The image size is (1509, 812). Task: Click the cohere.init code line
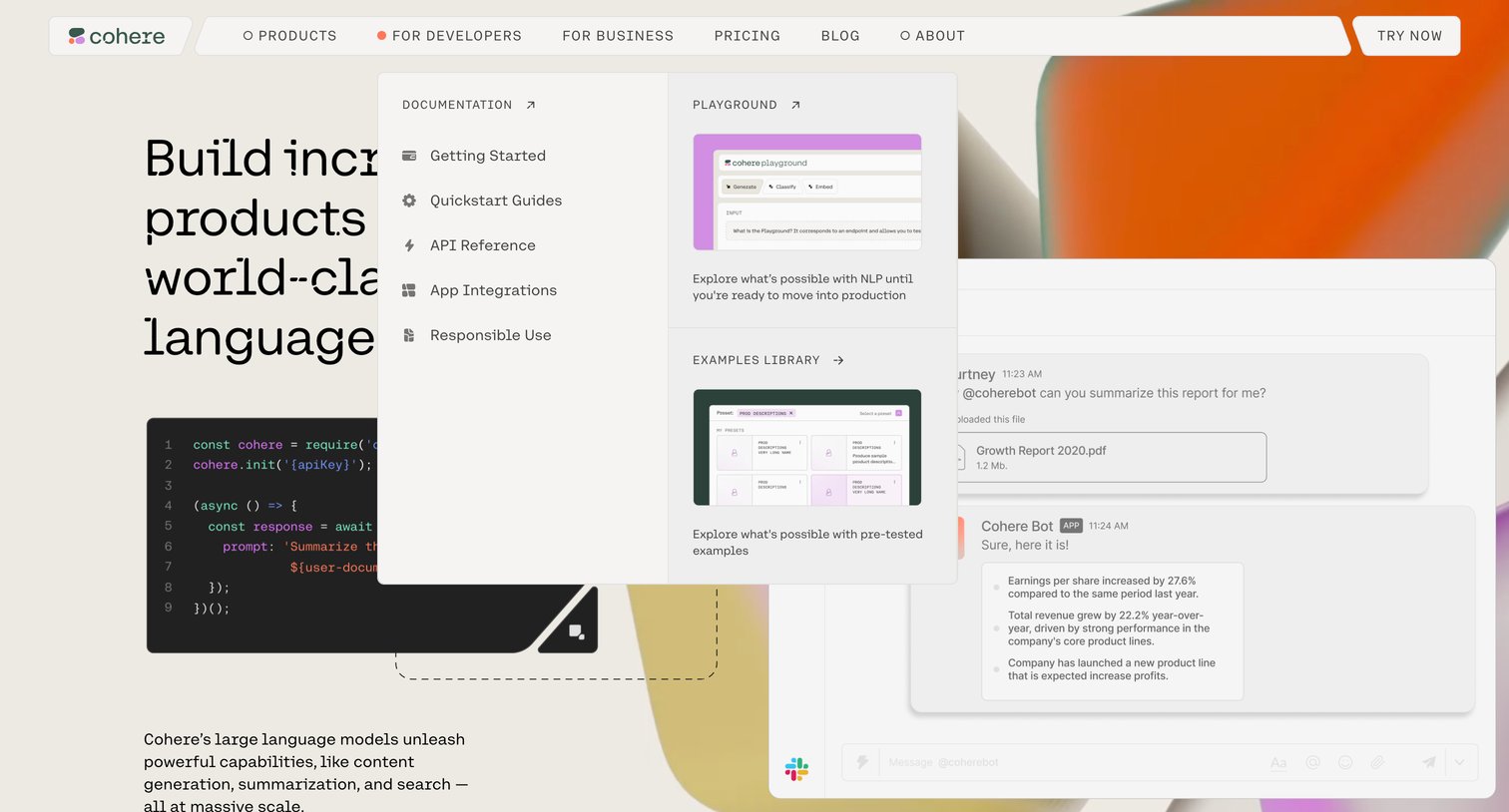pos(282,465)
